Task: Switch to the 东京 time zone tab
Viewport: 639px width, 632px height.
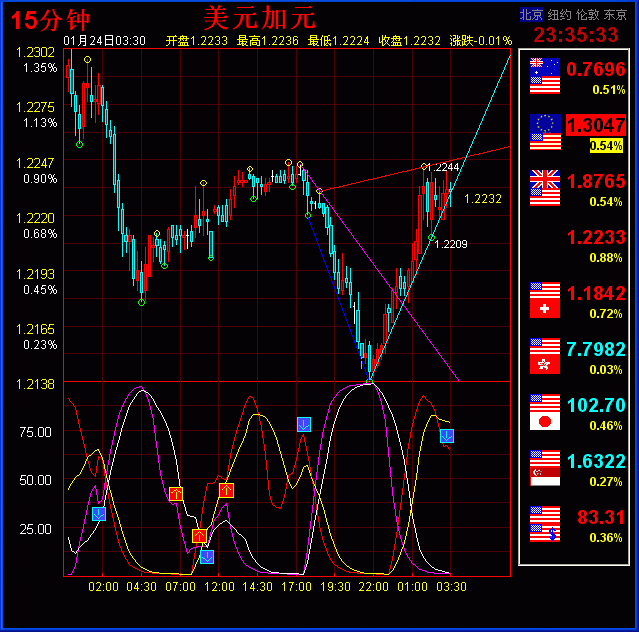Action: tap(615, 15)
